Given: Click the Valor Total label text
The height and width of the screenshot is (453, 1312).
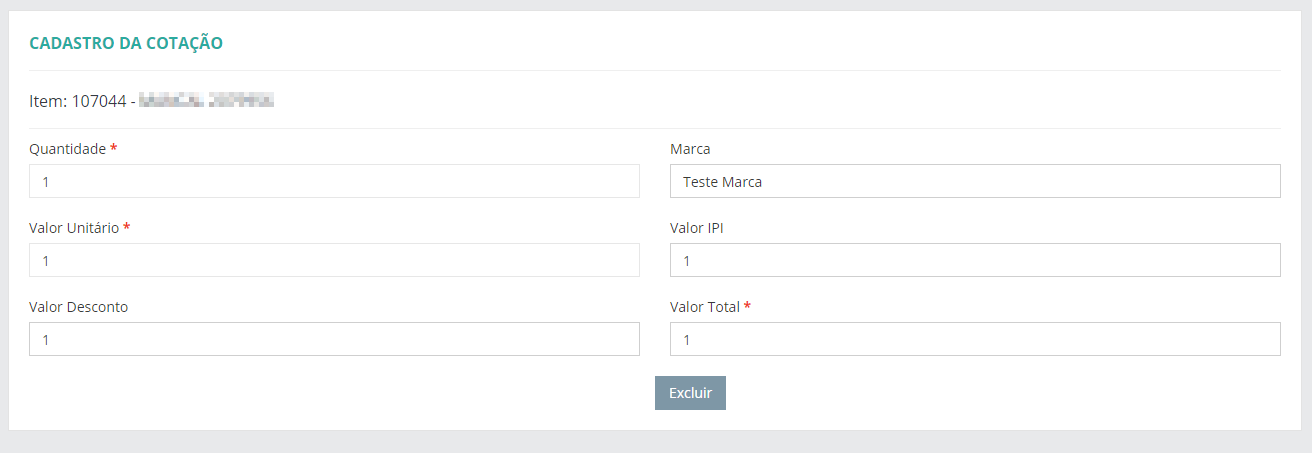Looking at the screenshot, I should 704,307.
